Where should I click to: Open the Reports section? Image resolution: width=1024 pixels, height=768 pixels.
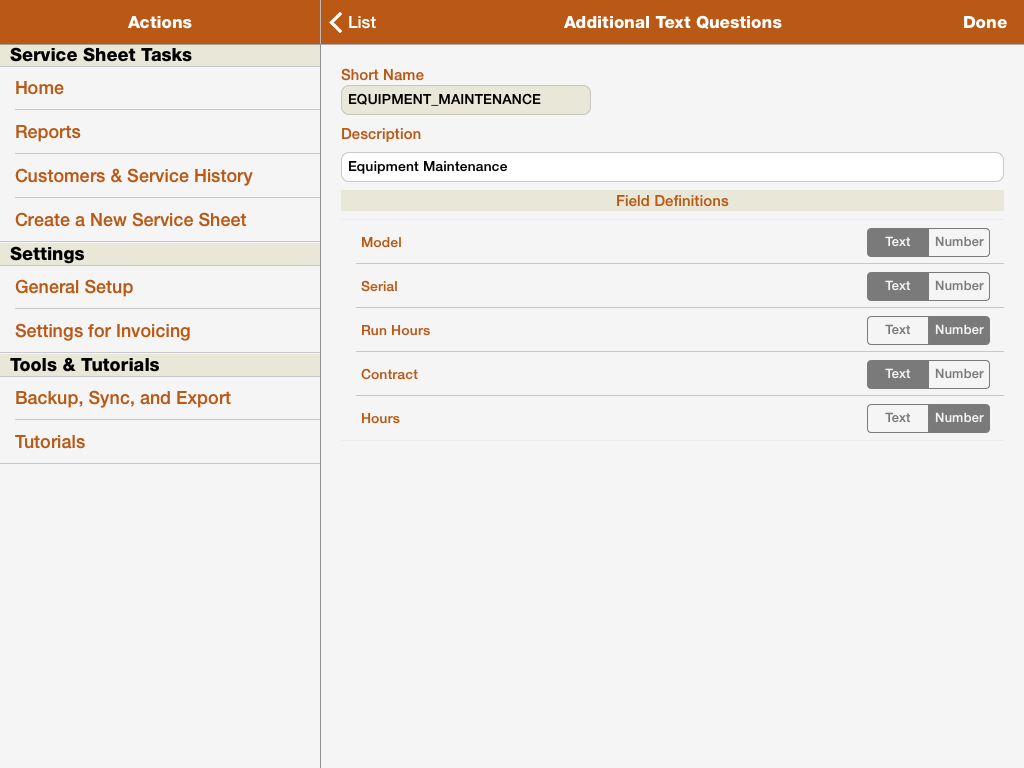tap(48, 132)
